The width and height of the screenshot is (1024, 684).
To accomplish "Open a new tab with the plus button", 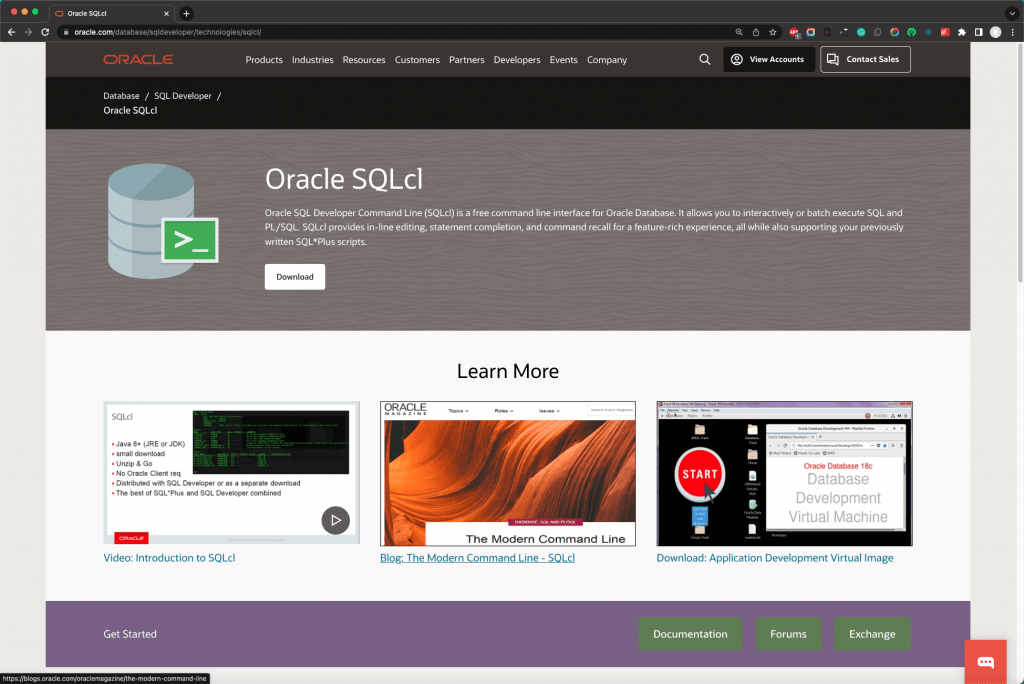I will click(x=186, y=13).
